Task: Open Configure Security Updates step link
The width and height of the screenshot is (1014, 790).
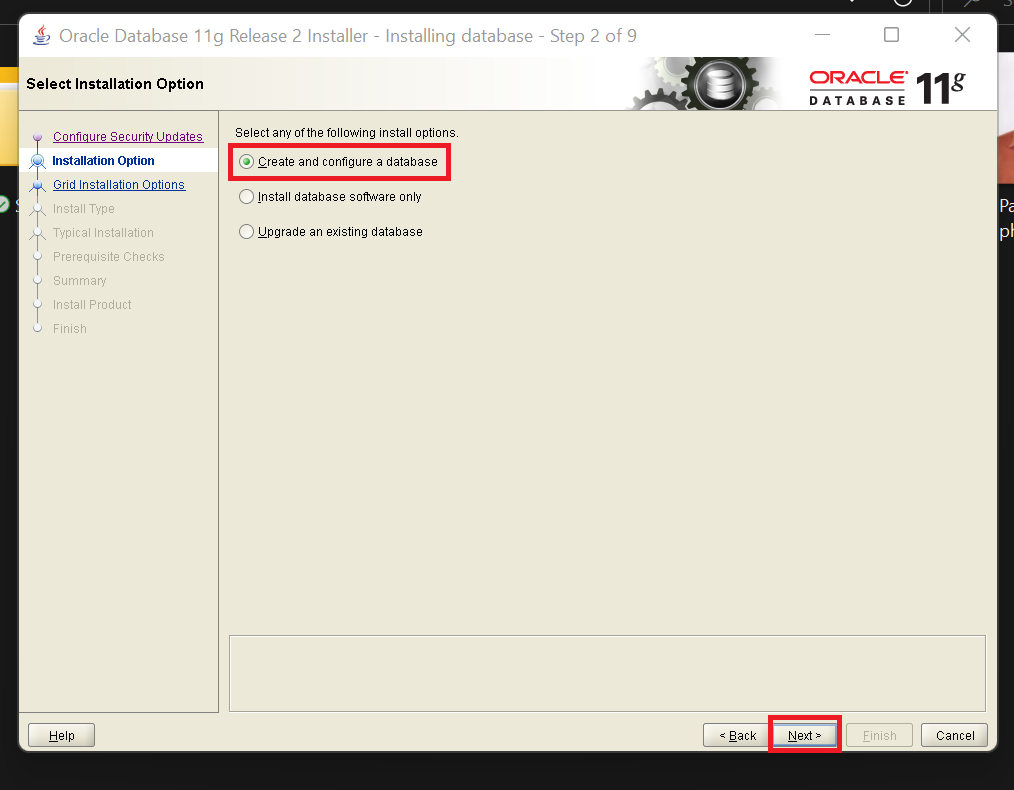Action: (x=128, y=136)
